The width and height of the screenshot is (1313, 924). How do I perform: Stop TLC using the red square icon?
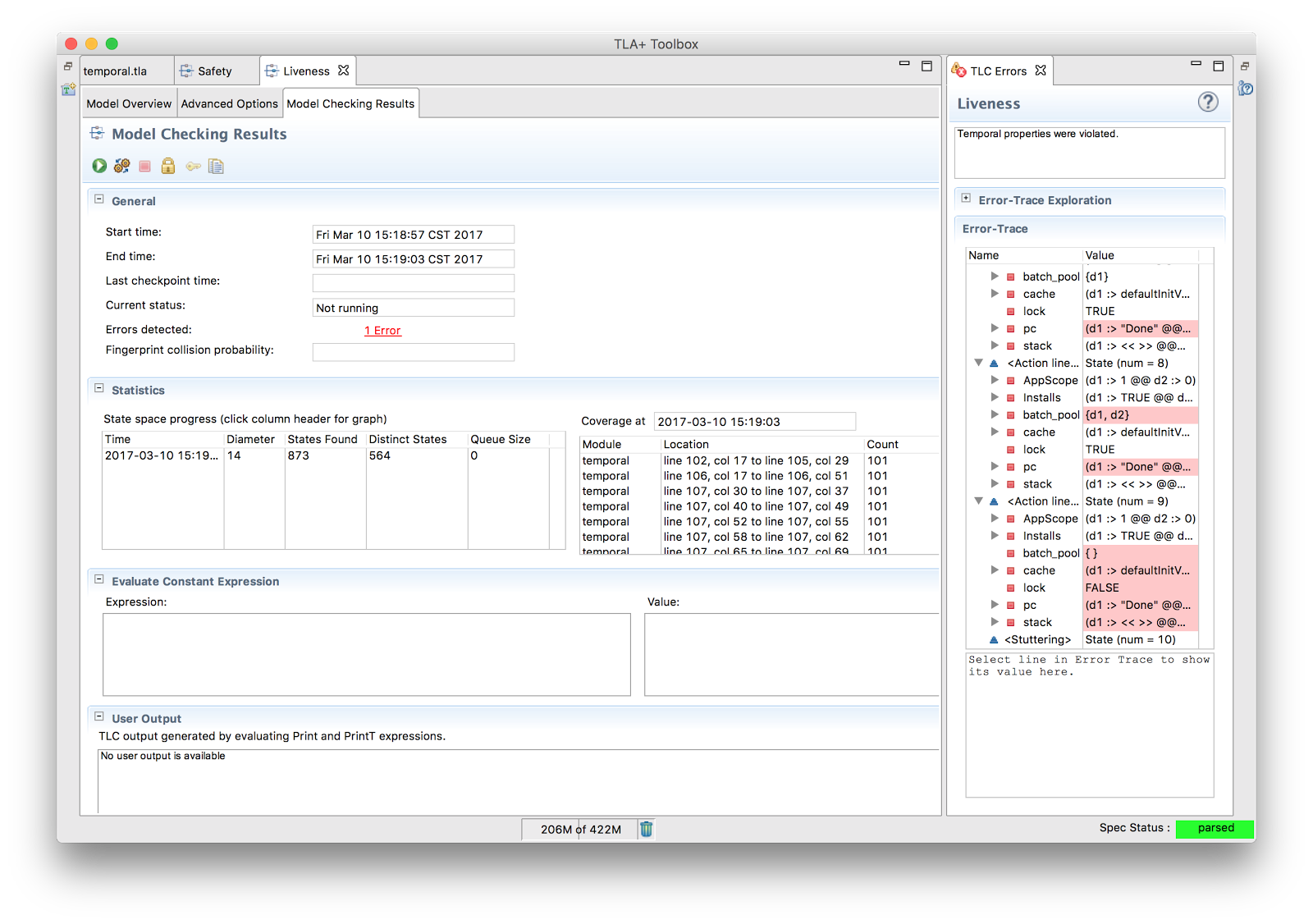pos(145,167)
